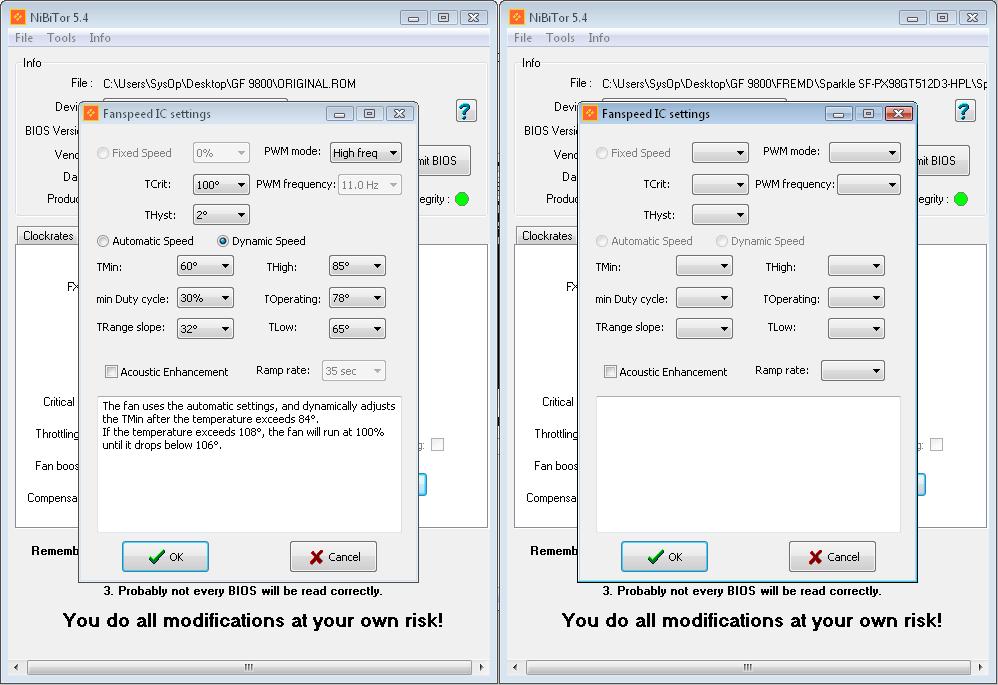
Task: Click the empty description text box in right dialog
Action: tap(748, 464)
